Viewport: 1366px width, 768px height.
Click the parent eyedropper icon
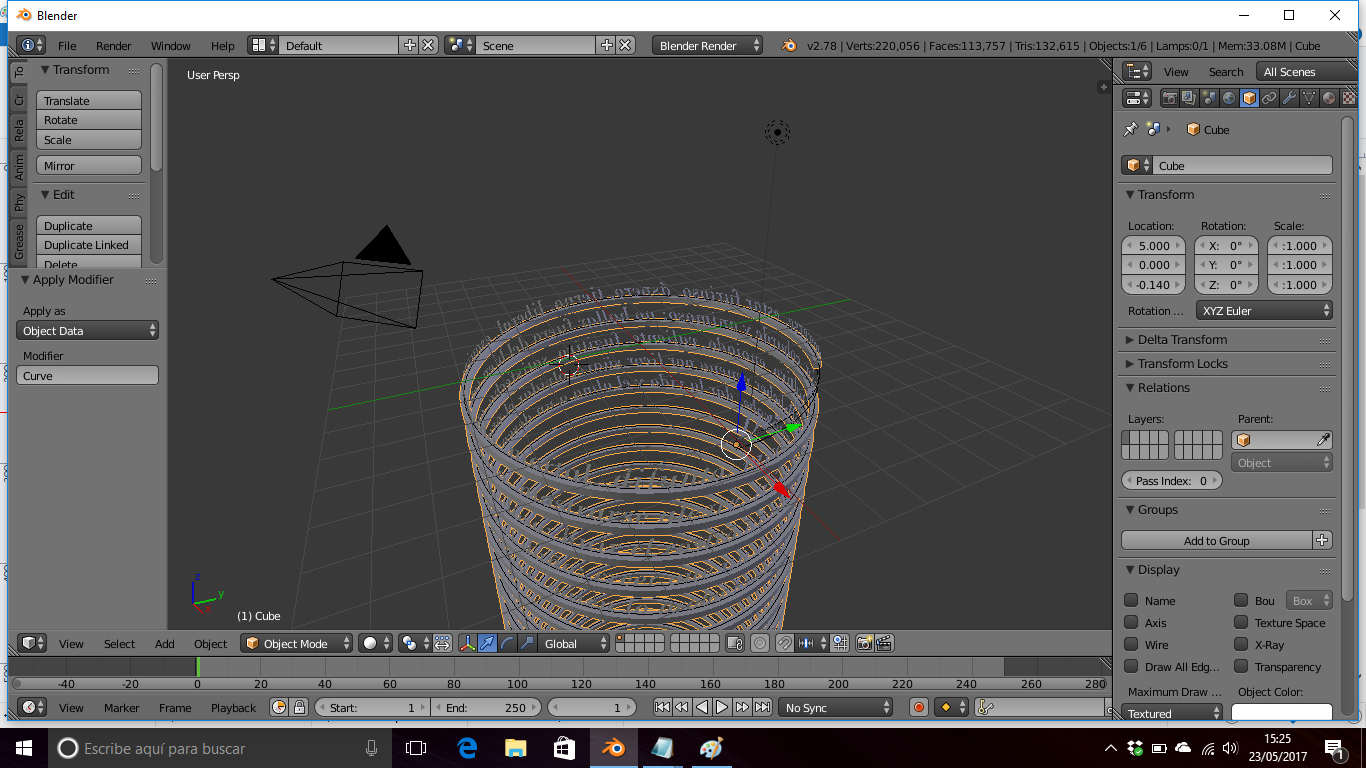click(x=1323, y=440)
